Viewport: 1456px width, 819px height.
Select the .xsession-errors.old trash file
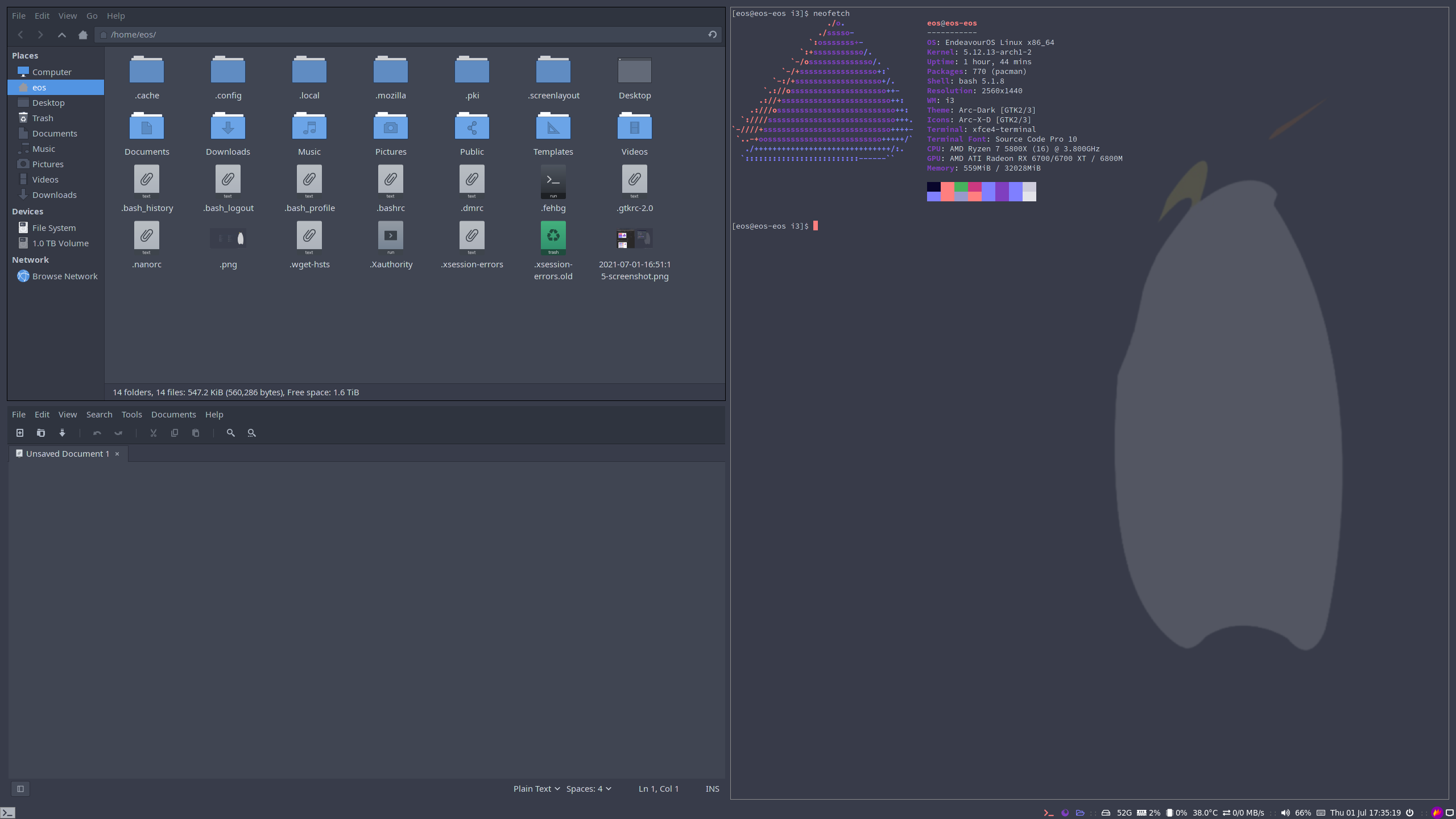tap(553, 251)
